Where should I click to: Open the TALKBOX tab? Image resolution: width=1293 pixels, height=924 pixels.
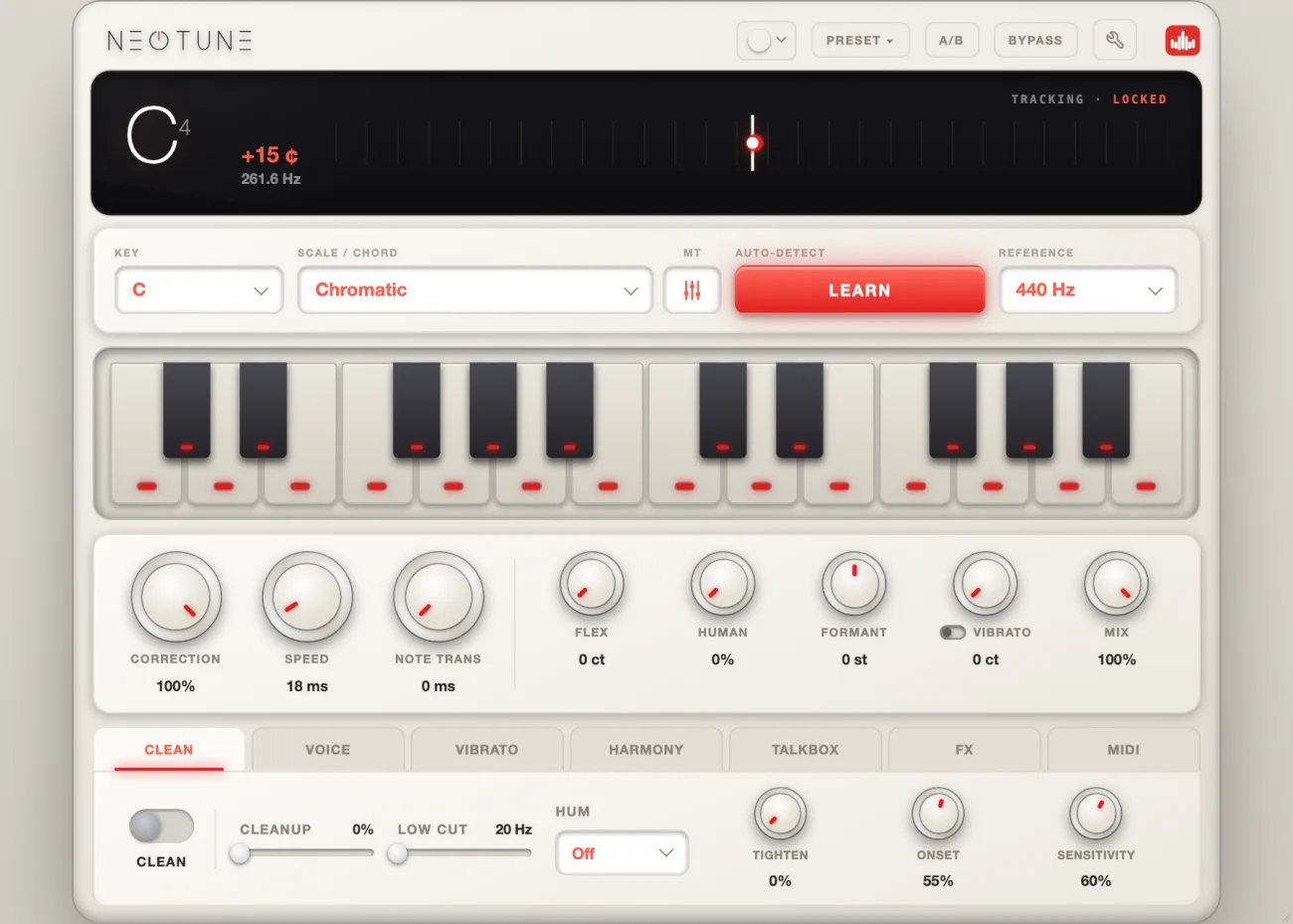click(806, 750)
